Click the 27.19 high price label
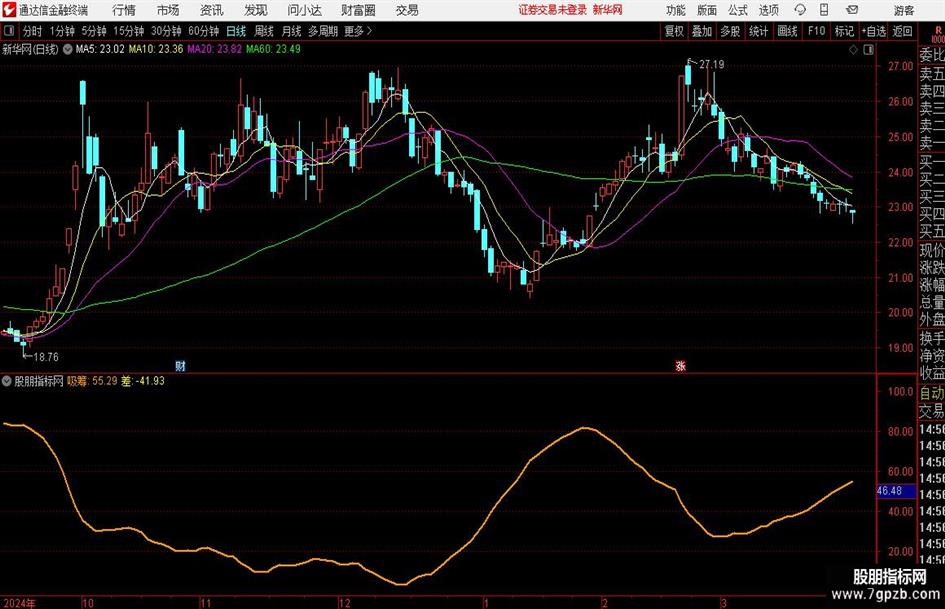The image size is (945, 609). tap(712, 64)
